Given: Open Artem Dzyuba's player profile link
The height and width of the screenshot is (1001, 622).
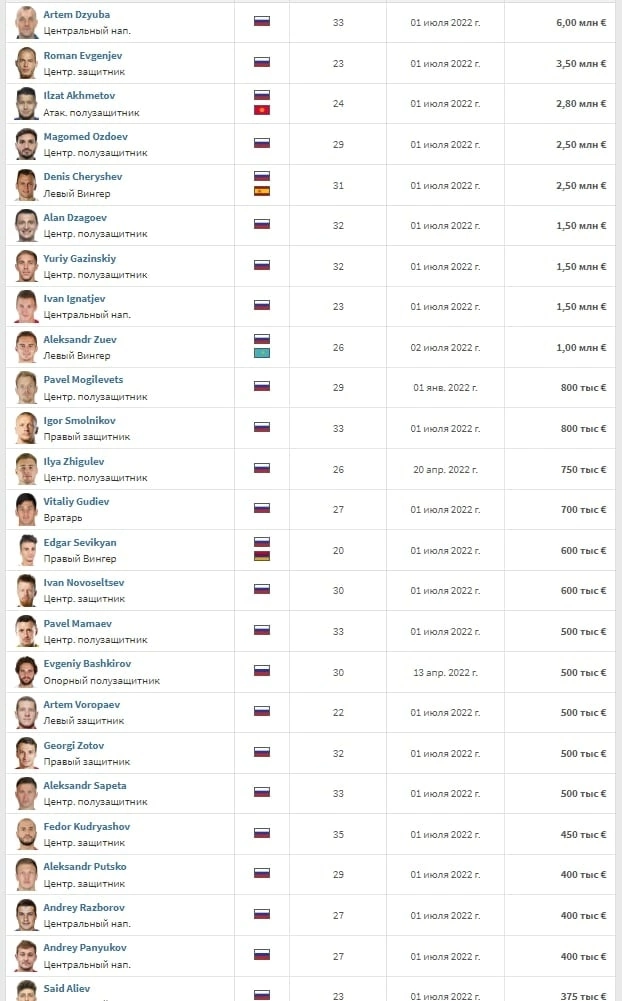Looking at the screenshot, I should tap(77, 15).
